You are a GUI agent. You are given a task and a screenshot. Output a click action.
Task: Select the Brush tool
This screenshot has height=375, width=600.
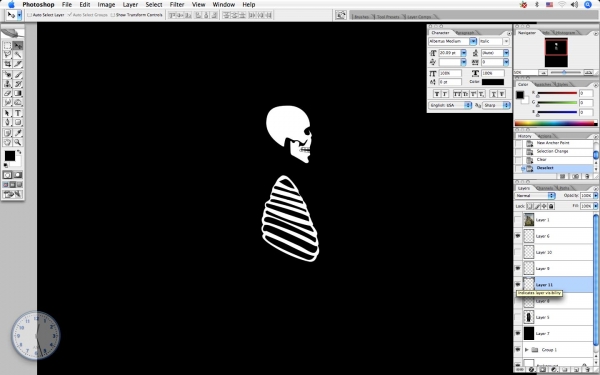[18, 75]
